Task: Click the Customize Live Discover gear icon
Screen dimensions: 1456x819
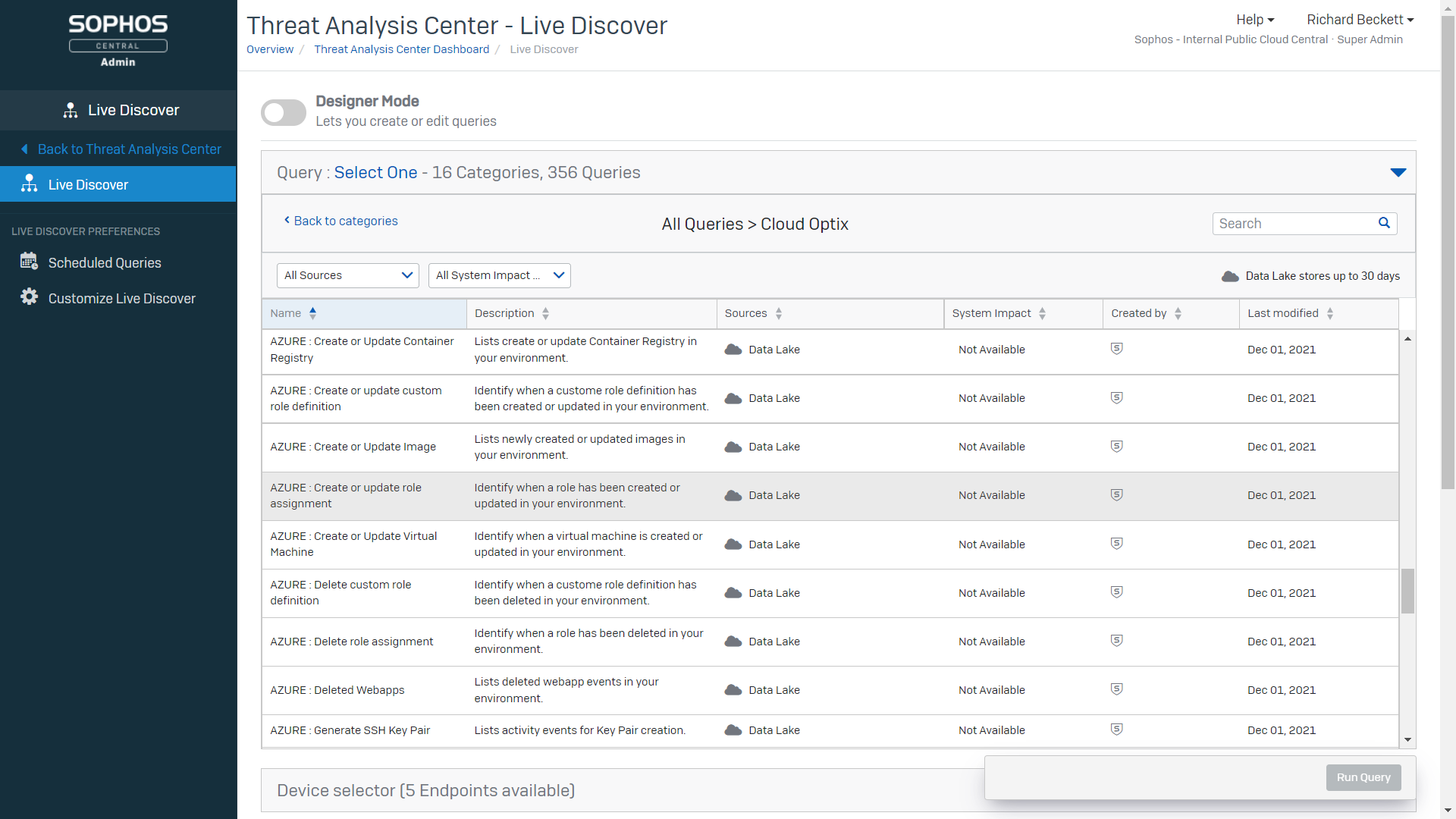Action: pos(29,297)
